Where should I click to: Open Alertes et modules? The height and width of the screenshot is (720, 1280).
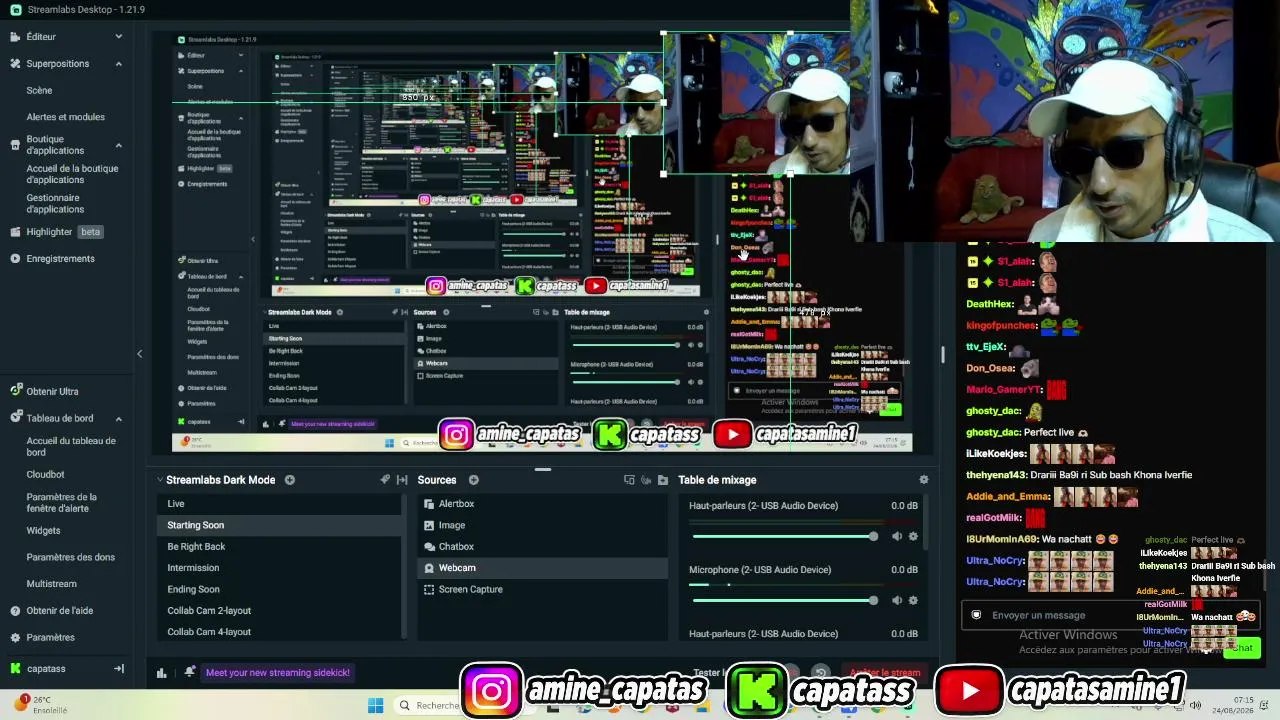point(65,117)
